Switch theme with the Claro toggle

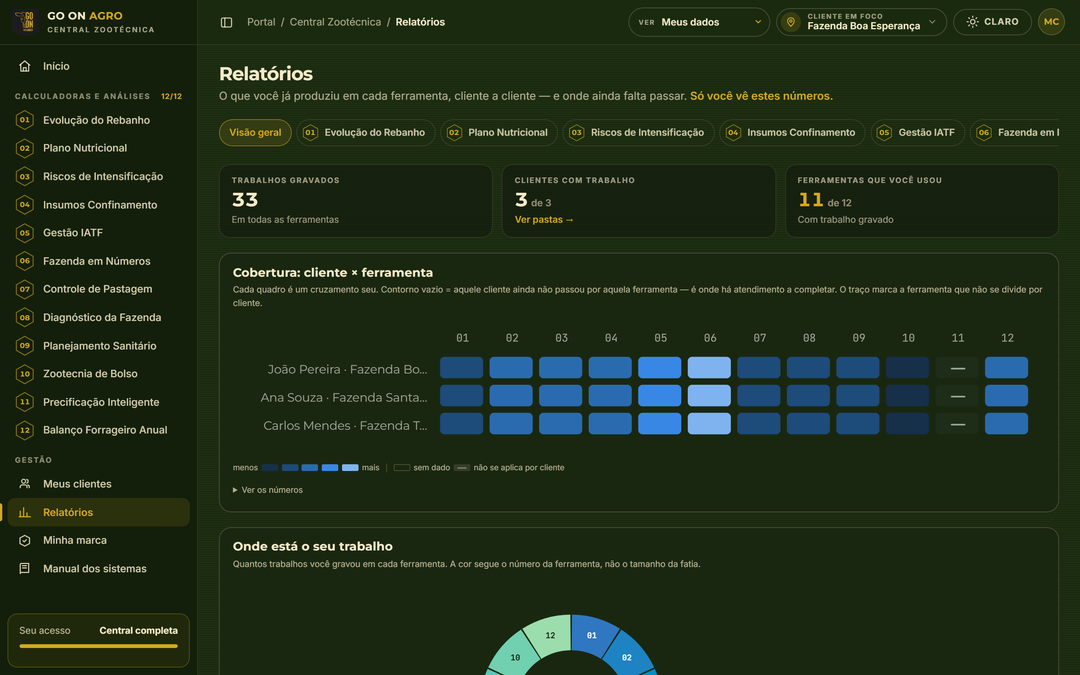[x=992, y=22]
